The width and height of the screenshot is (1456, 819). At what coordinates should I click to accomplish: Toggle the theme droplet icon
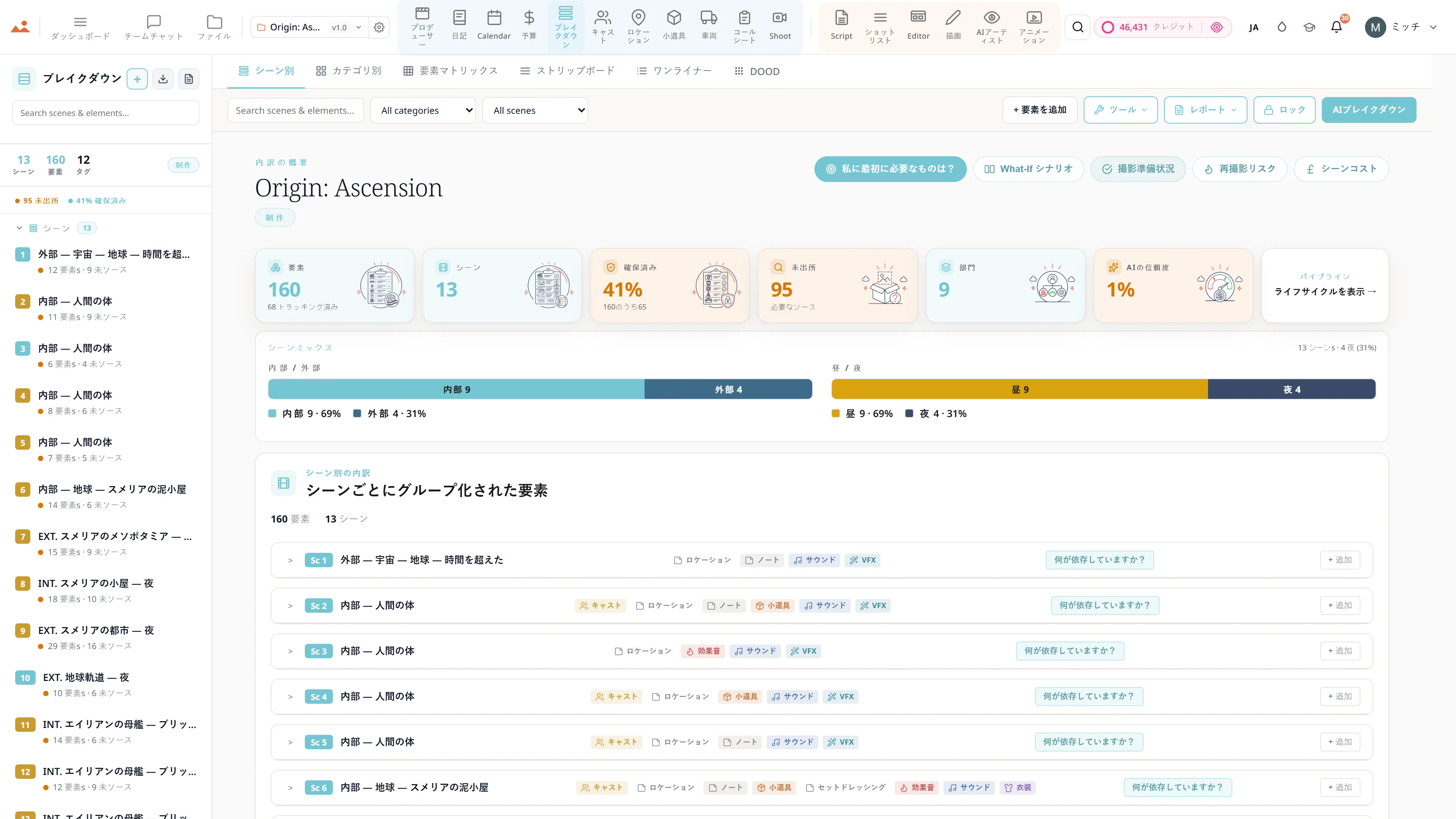point(1282,27)
